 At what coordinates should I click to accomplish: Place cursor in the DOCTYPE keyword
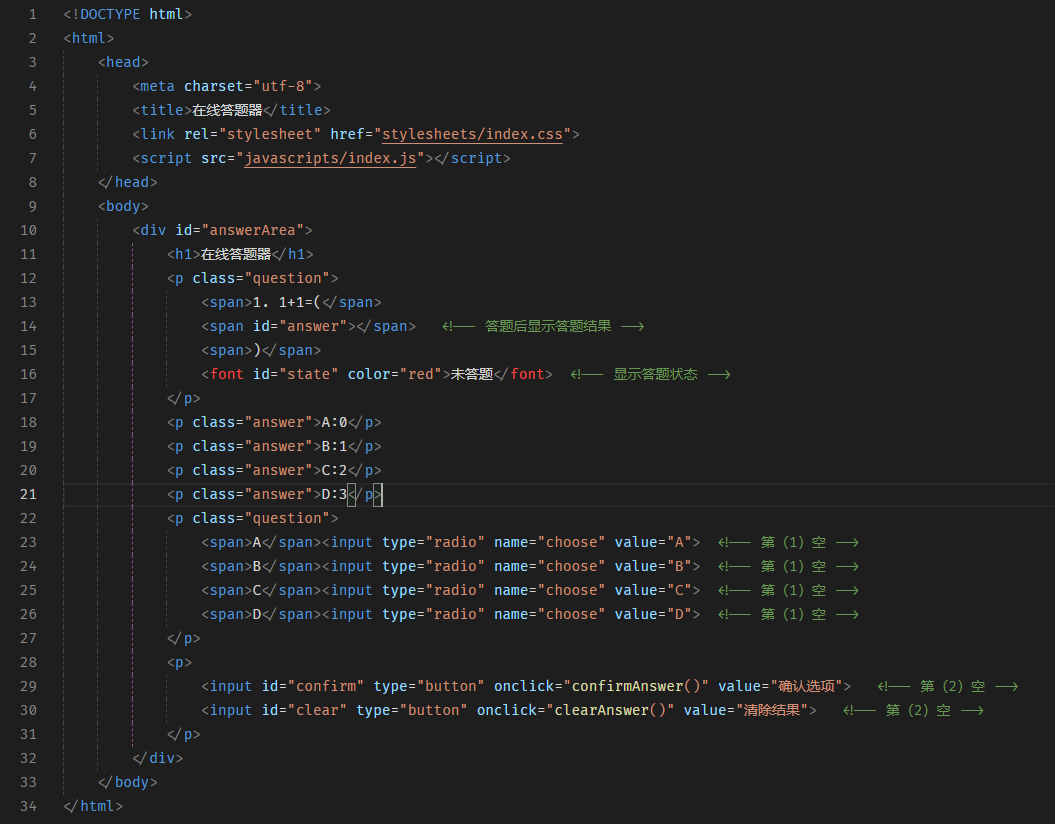click(x=110, y=14)
